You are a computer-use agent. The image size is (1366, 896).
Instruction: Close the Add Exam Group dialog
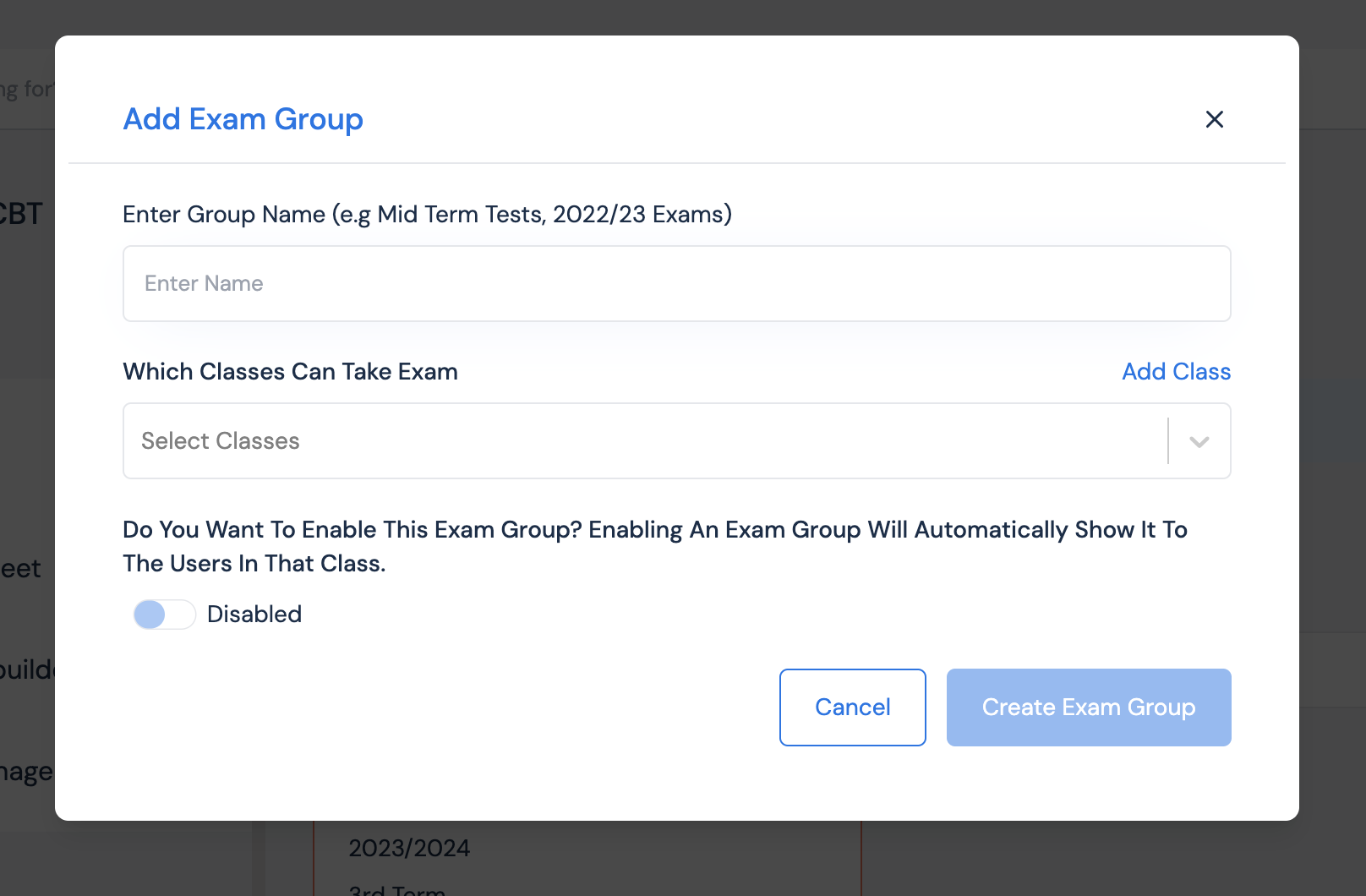tap(1214, 119)
